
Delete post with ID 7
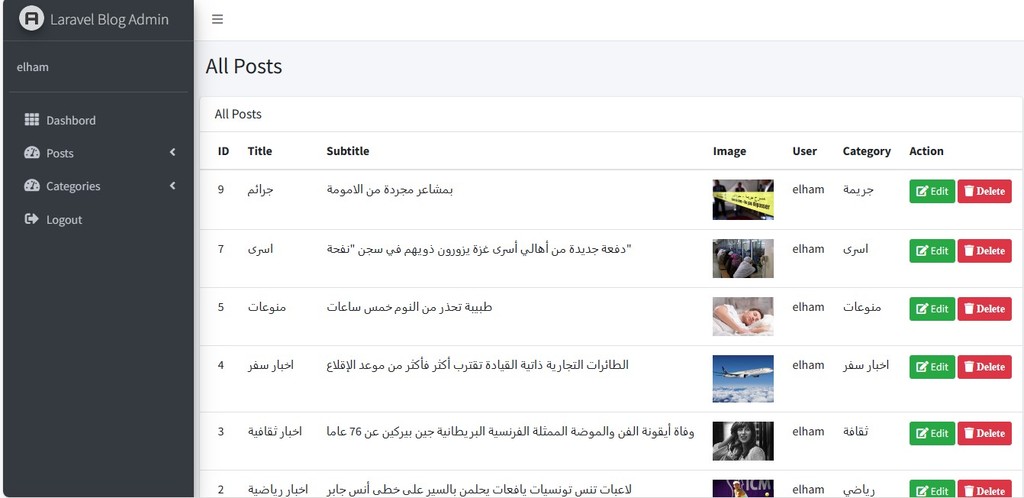[984, 251]
